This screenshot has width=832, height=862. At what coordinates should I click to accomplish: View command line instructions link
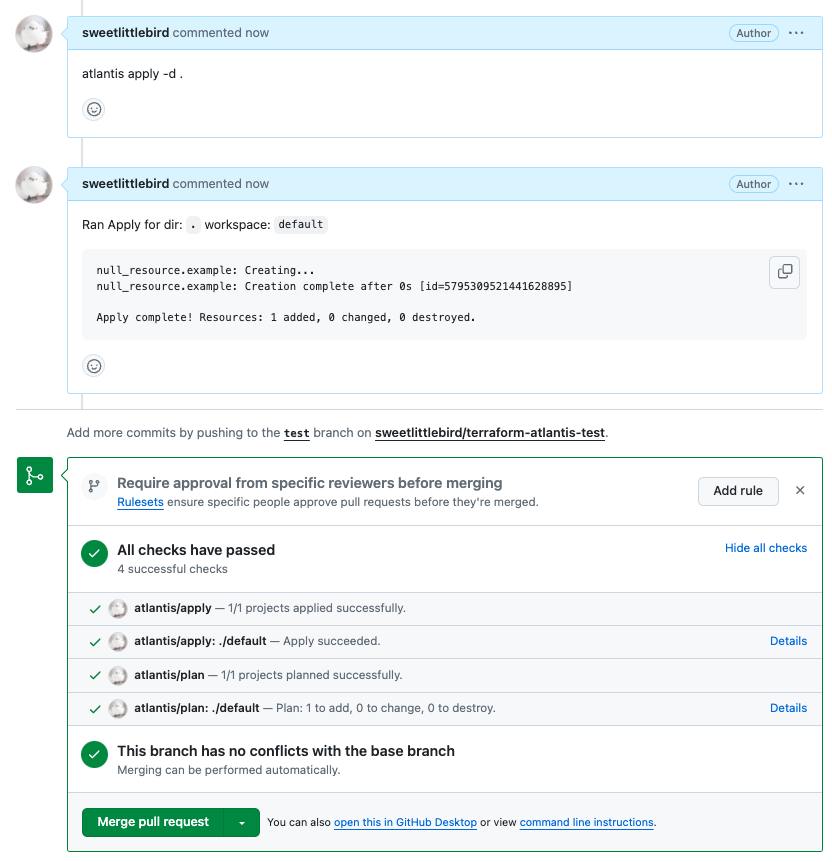click(587, 822)
